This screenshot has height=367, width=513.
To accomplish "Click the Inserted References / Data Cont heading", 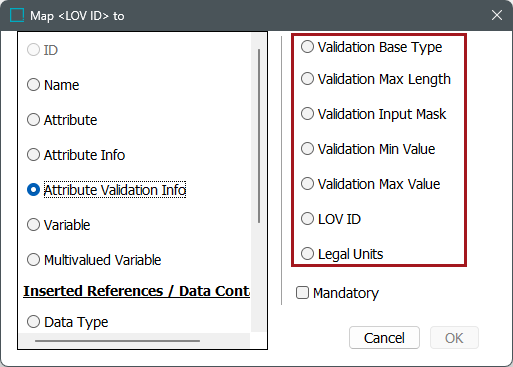I will pos(136,291).
